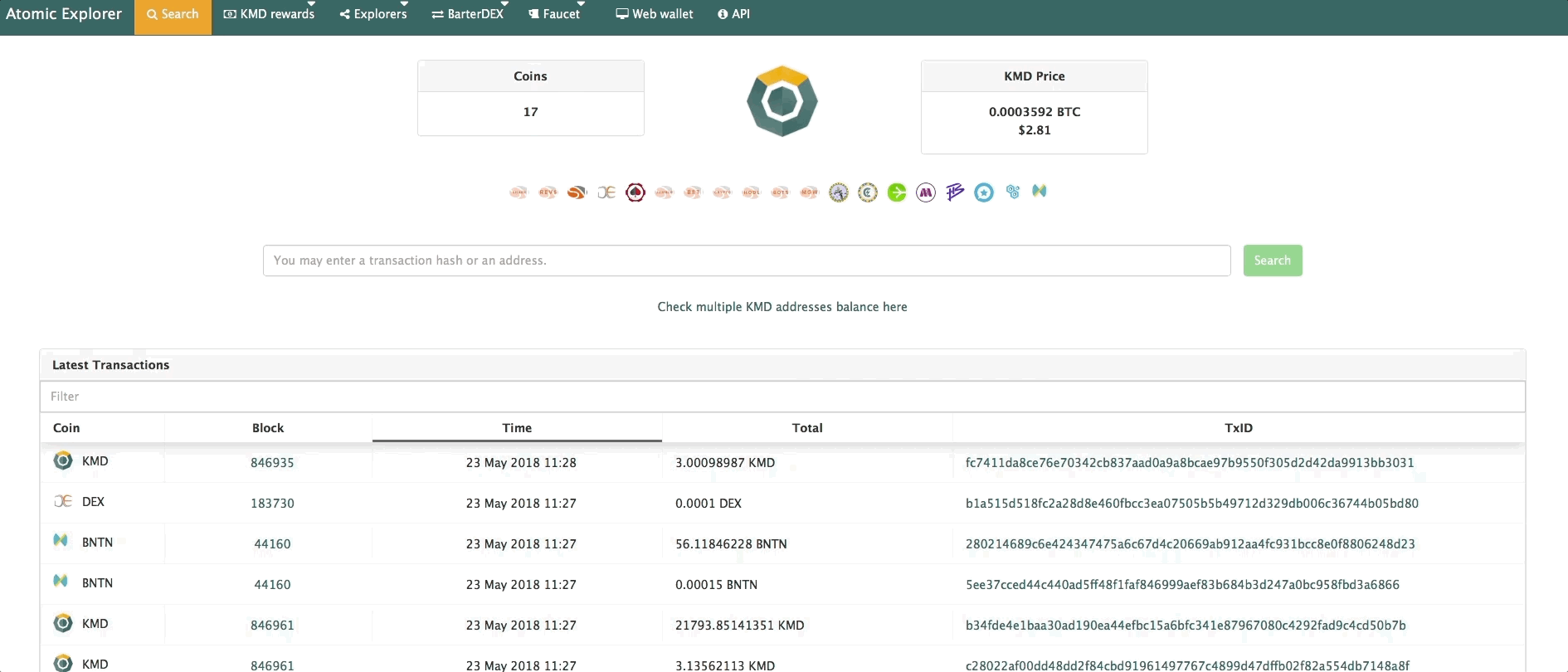The width and height of the screenshot is (1568, 672).
Task: Open the BarterDEX dropdown
Action: 468,14
